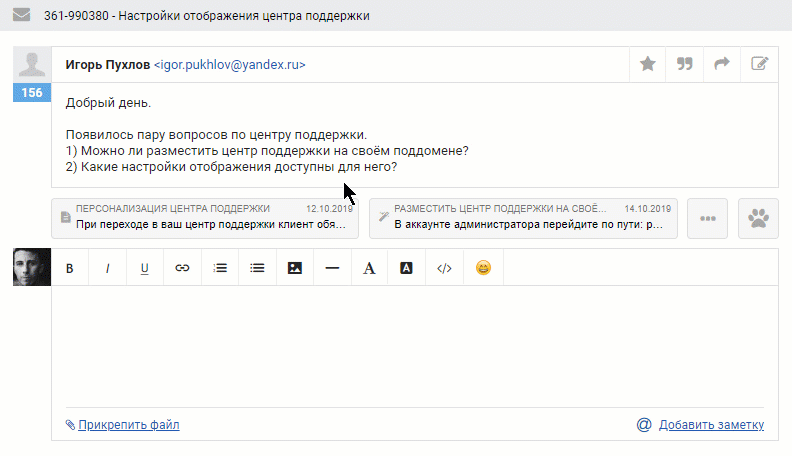Click the paperclip icon near Прикрепить файл
This screenshot has width=792, height=456.
[70, 425]
